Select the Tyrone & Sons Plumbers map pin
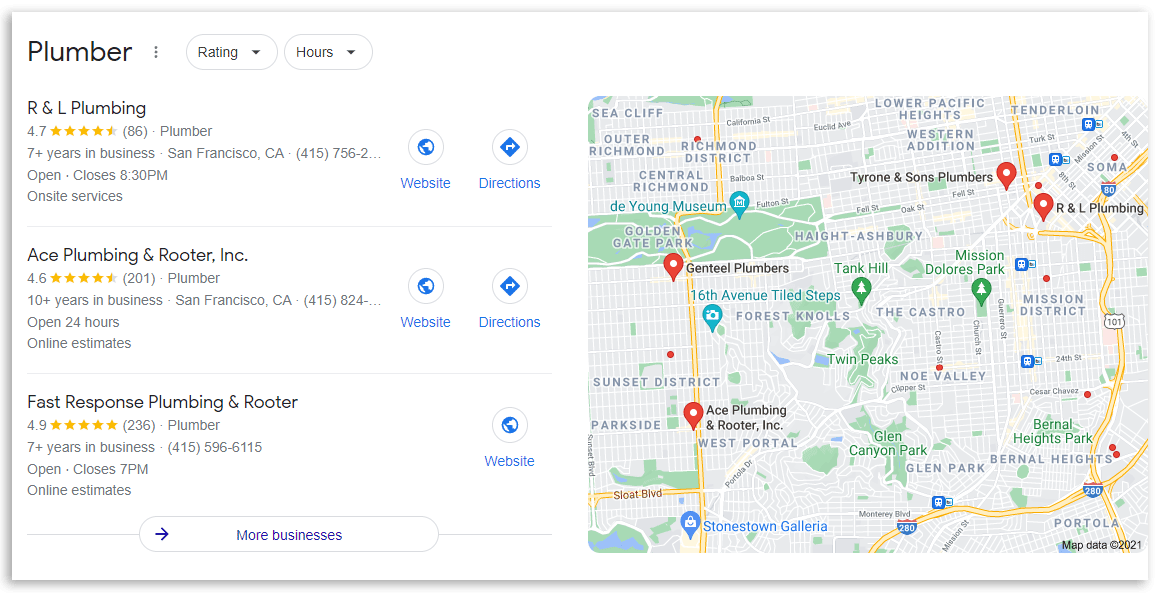The width and height of the screenshot is (1161, 593). [x=1006, y=176]
